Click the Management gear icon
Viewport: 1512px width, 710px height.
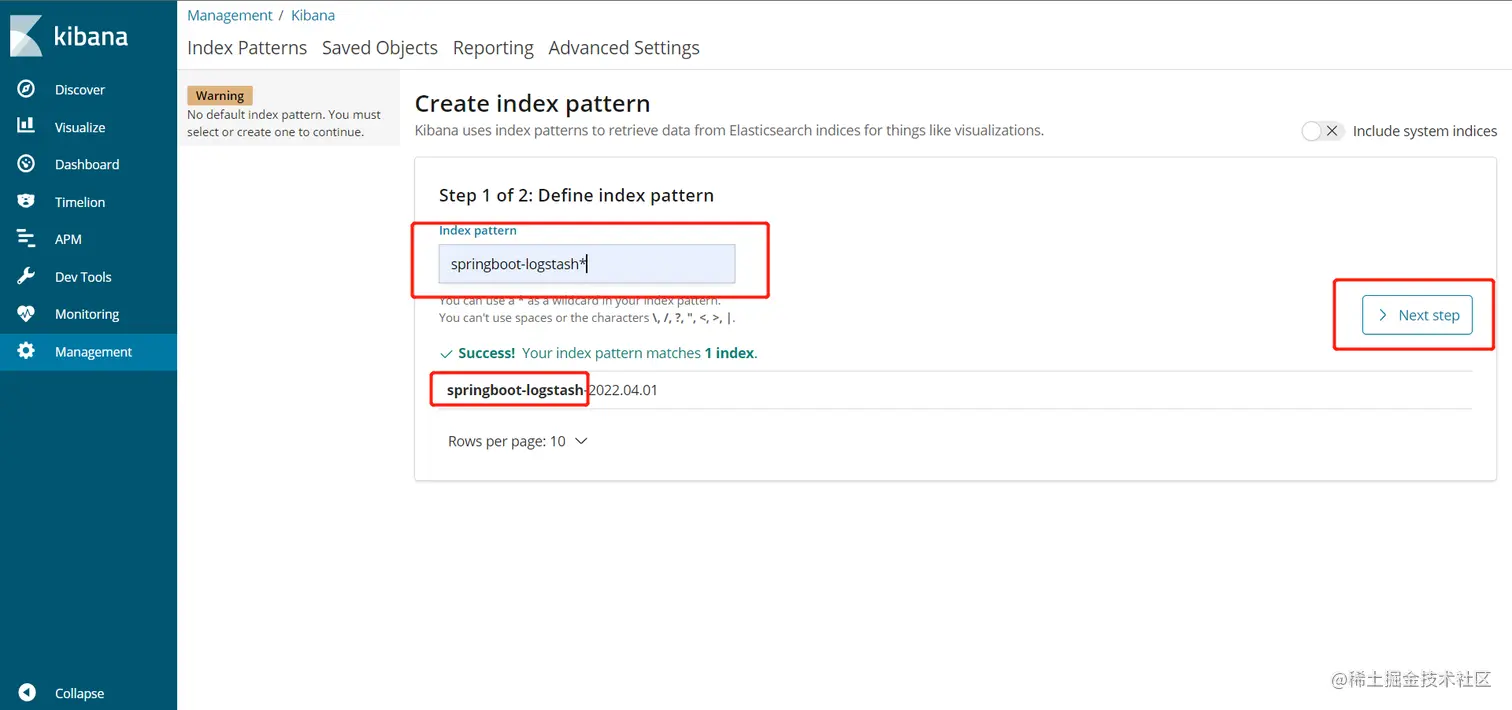coord(26,351)
